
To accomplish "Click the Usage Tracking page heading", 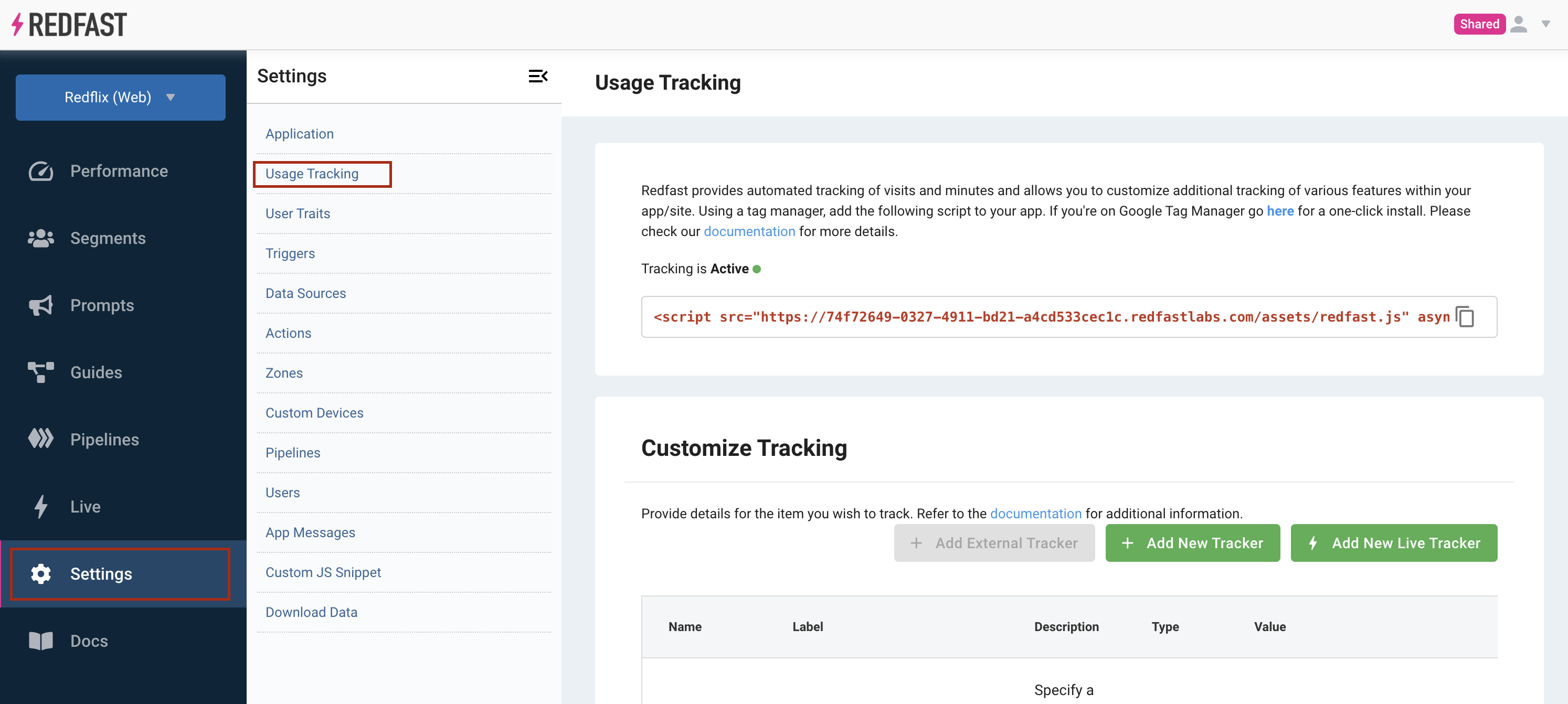I will point(668,83).
